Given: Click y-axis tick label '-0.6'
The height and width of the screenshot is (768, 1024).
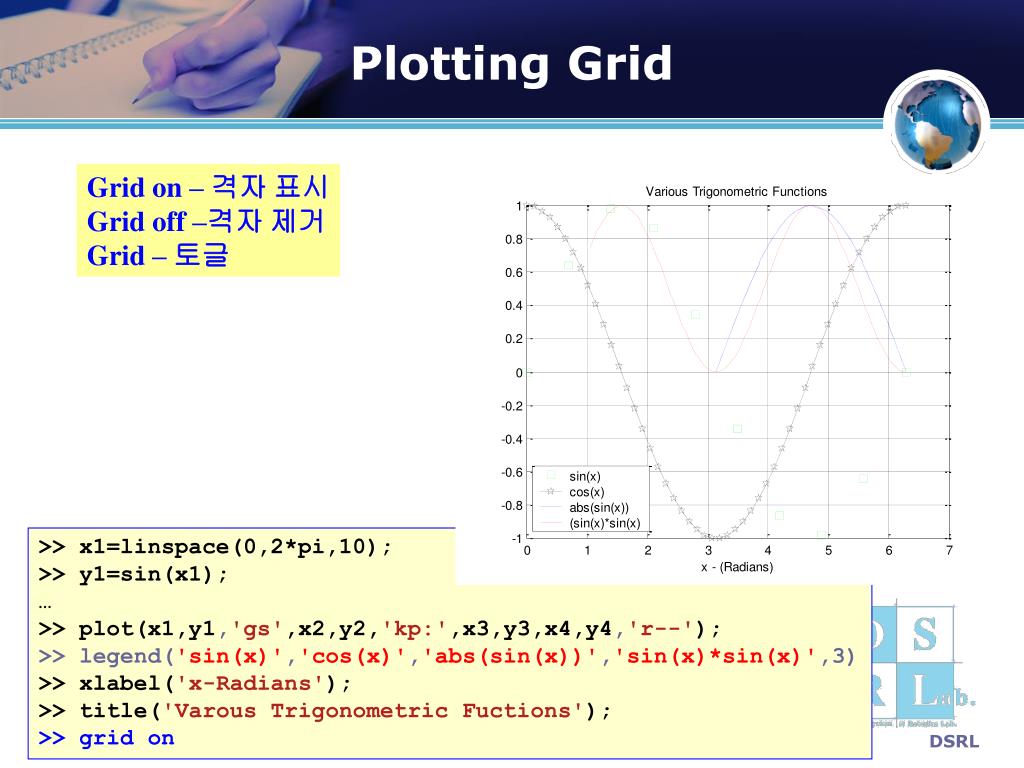Looking at the screenshot, I should click(511, 472).
